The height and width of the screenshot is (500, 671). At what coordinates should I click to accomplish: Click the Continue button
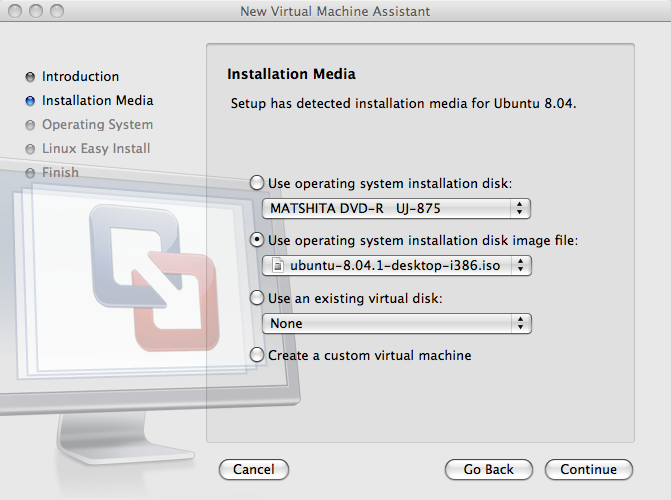588,470
